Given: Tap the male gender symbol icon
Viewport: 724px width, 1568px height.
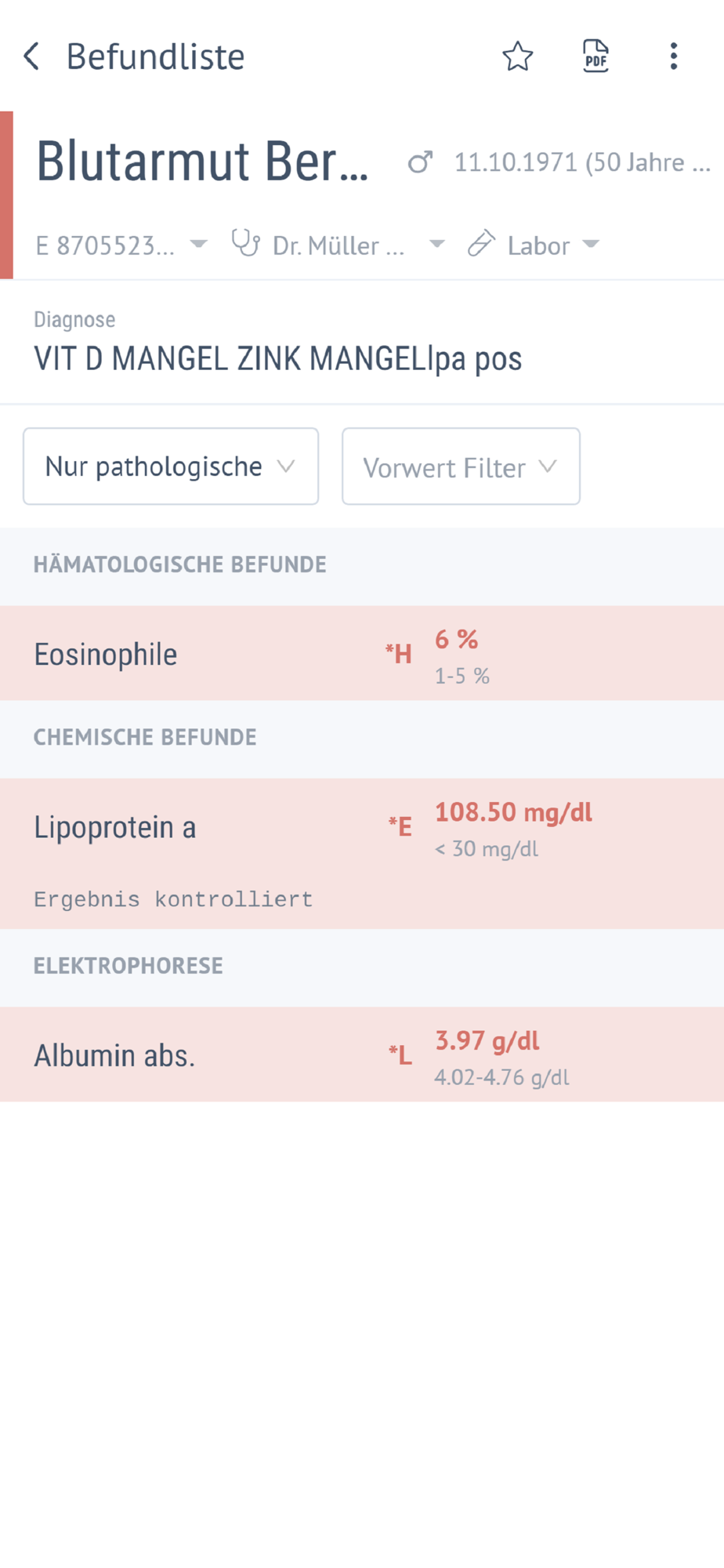Looking at the screenshot, I should pyautogui.click(x=420, y=162).
